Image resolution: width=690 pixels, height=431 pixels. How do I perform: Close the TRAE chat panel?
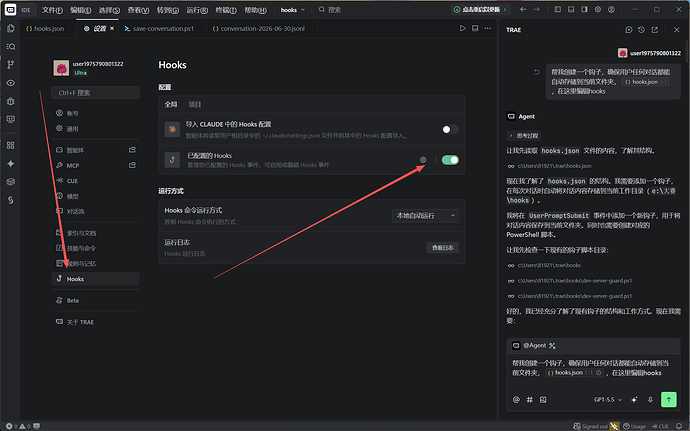[676, 30]
